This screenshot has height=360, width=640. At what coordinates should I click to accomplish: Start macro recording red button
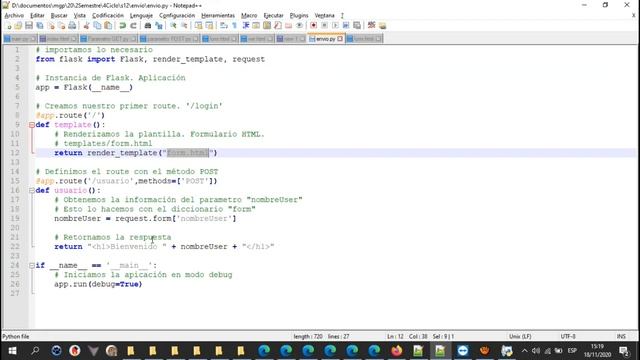(x=313, y=26)
